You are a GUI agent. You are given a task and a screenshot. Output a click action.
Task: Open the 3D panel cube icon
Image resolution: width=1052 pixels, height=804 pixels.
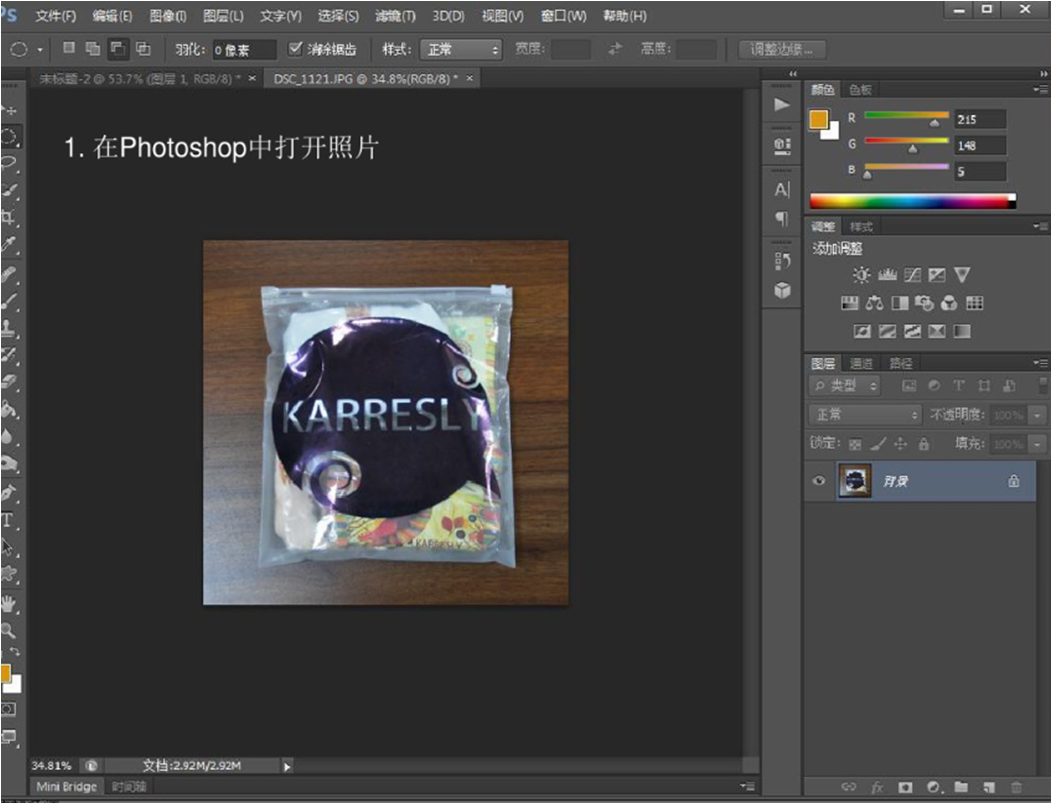[782, 290]
